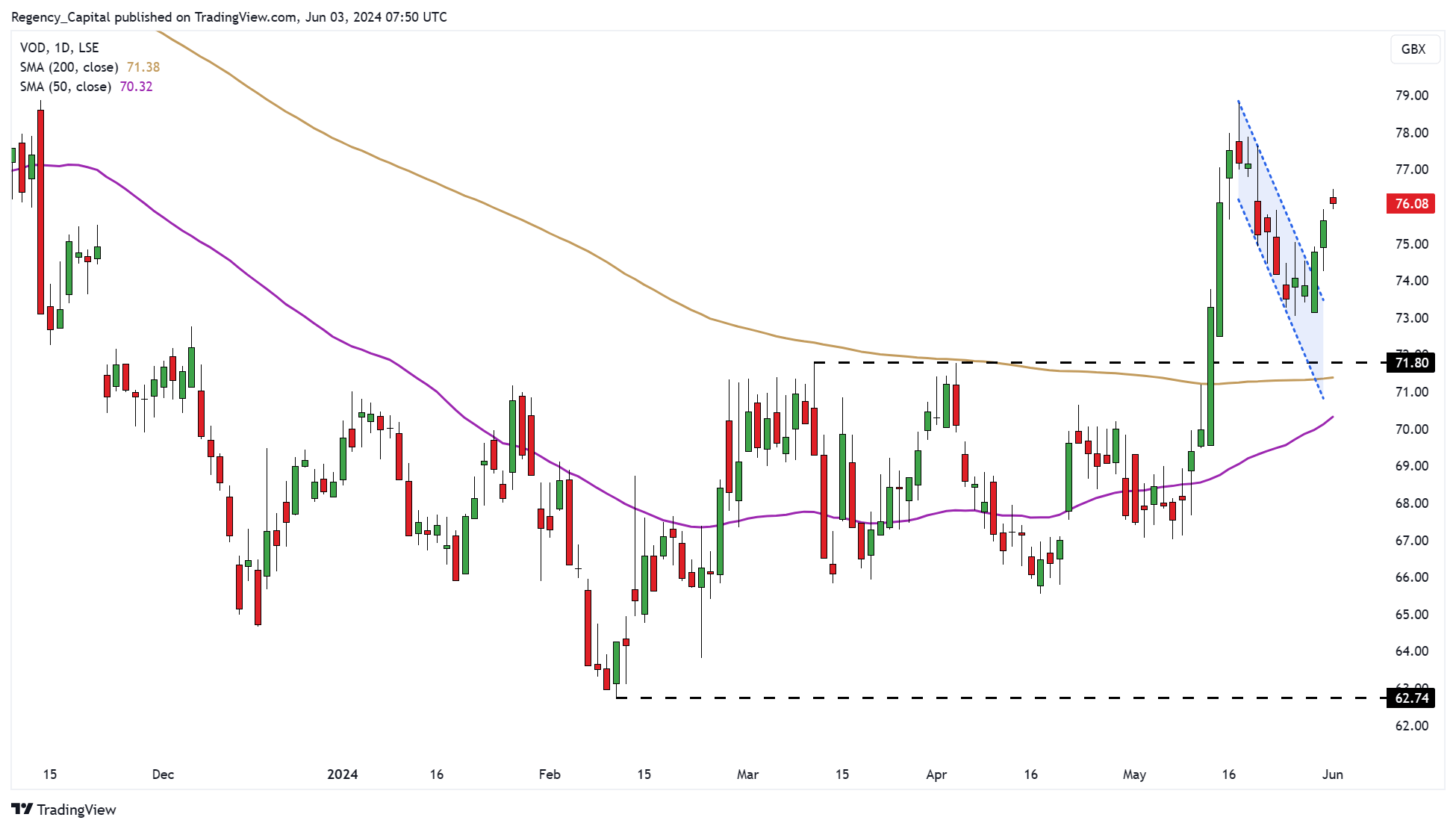Open the GBX currency selector
Screen dimensions: 1456x829
[x=1415, y=49]
